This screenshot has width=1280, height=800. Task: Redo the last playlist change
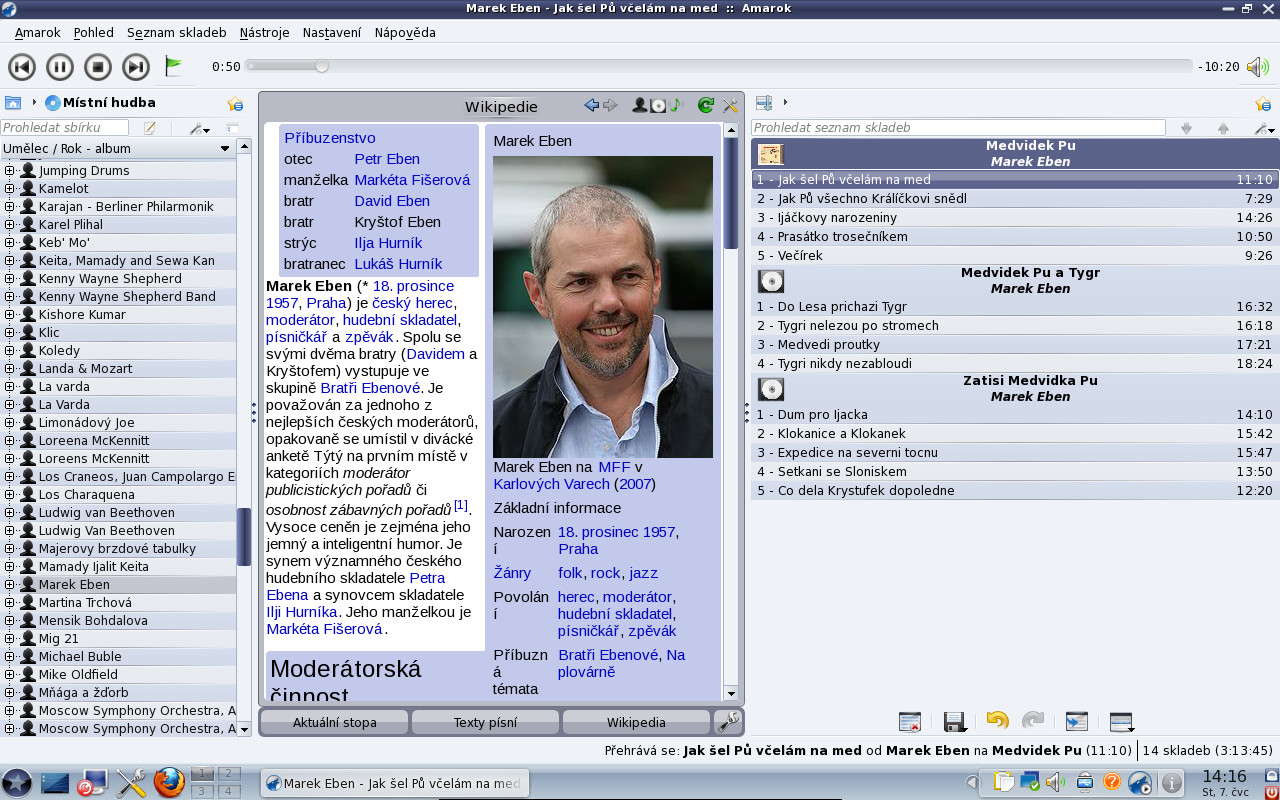point(1033,720)
